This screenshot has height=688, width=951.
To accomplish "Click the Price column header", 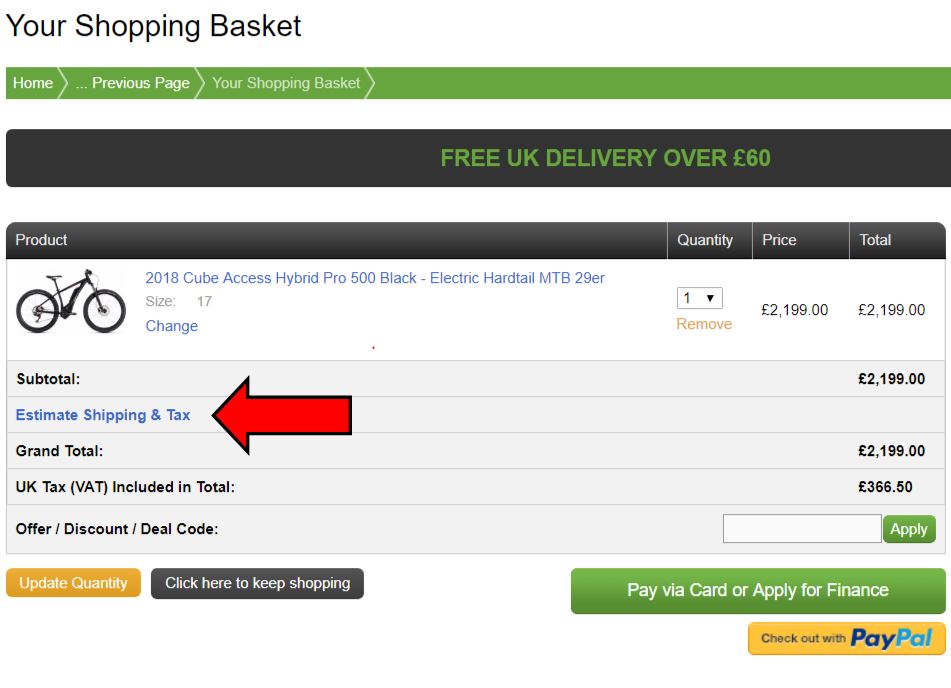I will click(x=779, y=240).
